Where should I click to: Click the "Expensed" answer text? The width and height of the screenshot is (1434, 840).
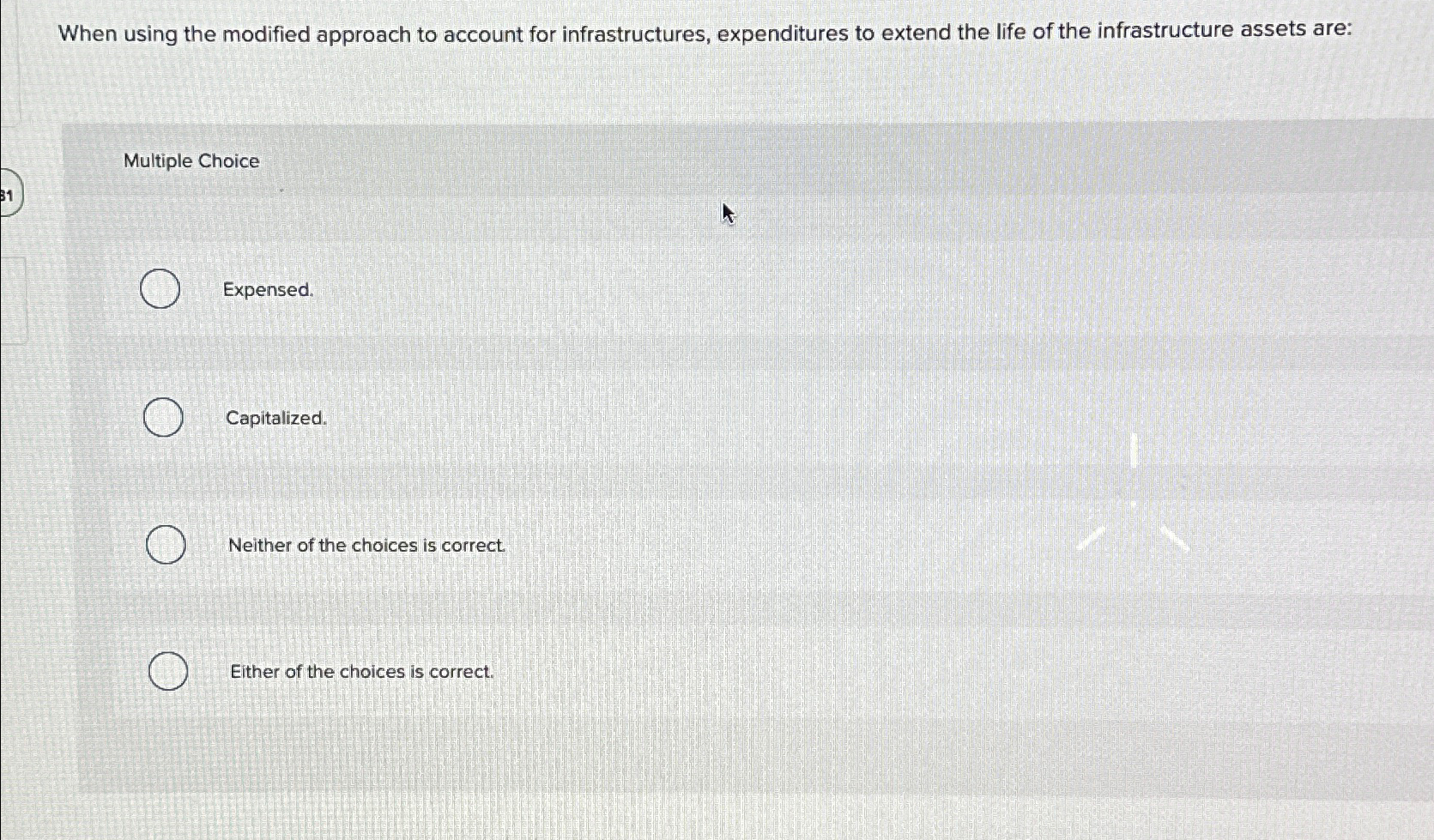269,290
